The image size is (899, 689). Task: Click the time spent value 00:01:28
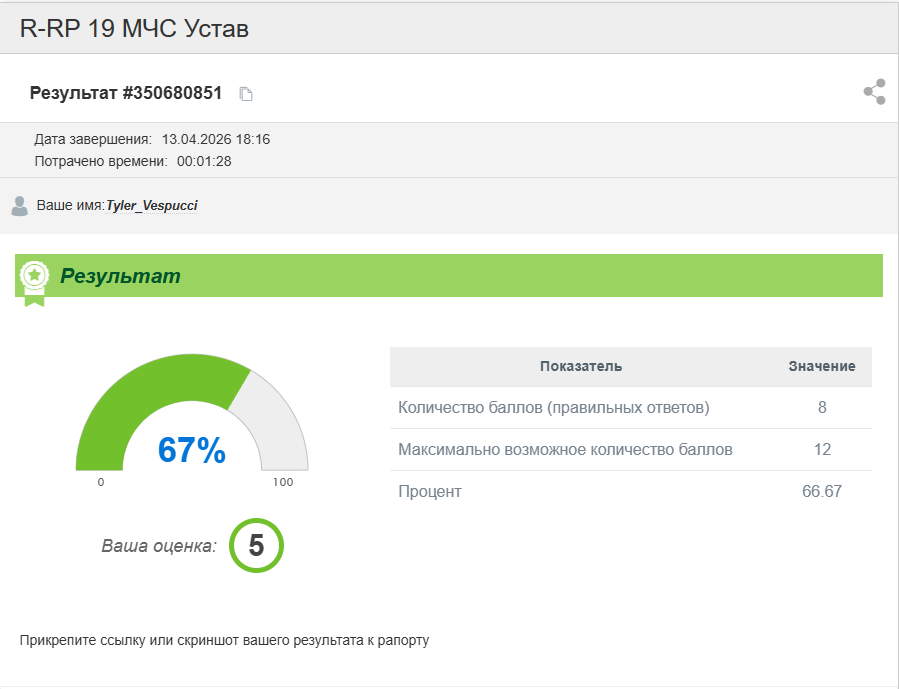point(204,161)
